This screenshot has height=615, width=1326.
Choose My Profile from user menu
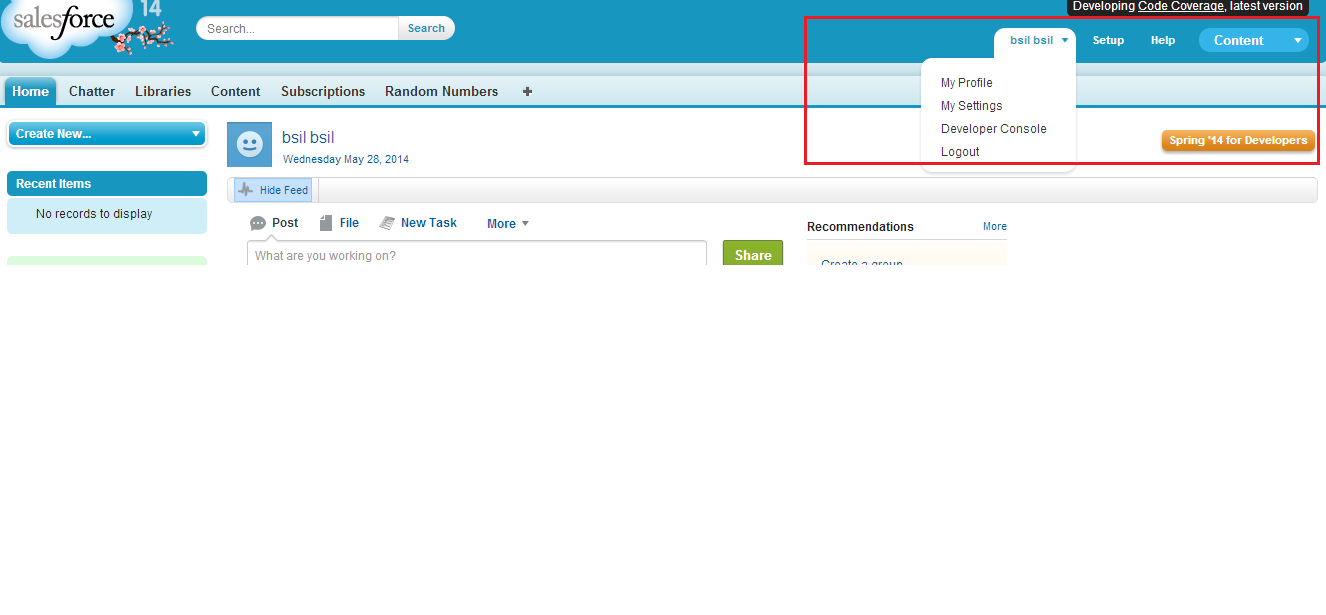coord(967,83)
